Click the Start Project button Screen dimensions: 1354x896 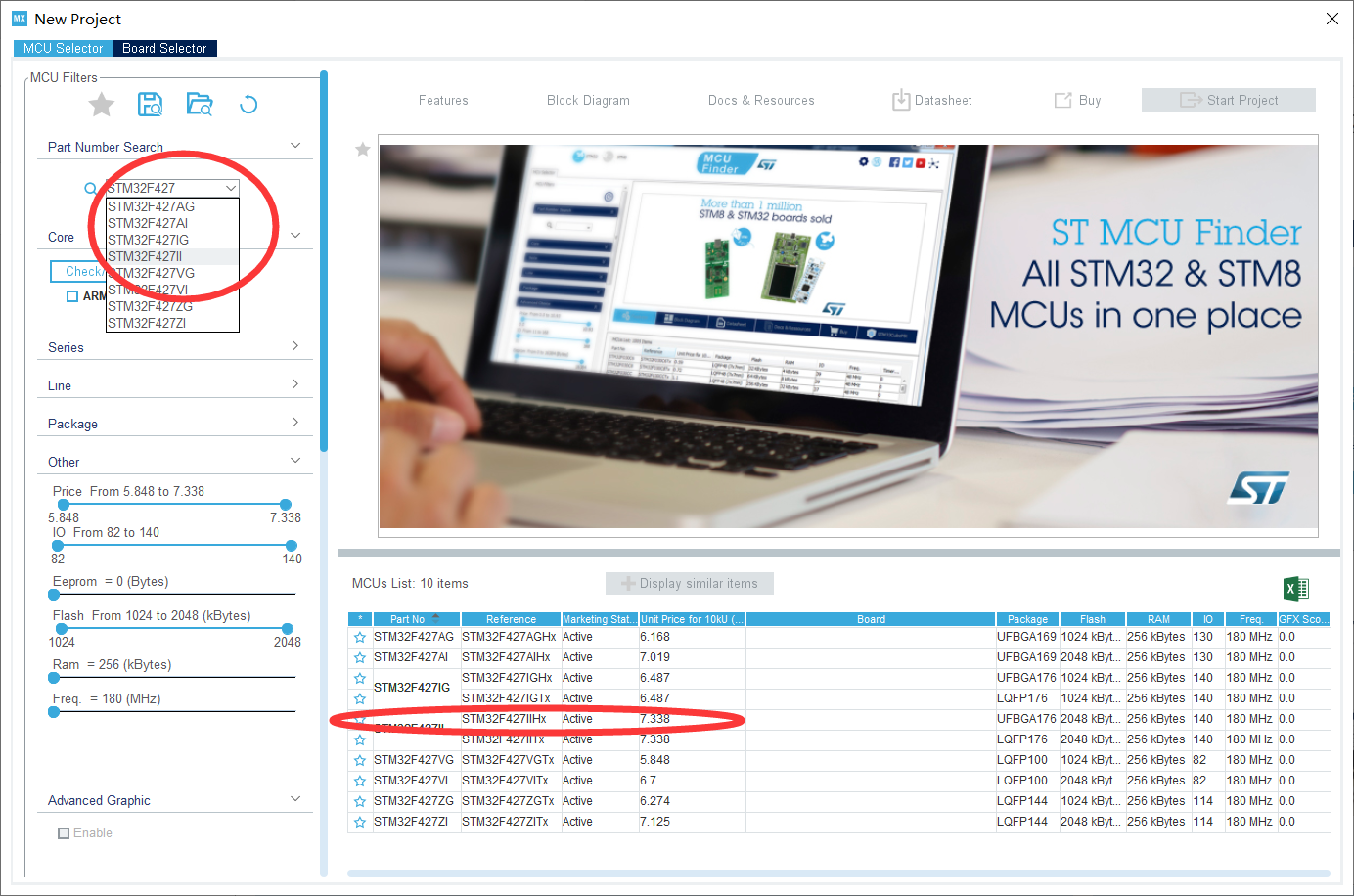pyautogui.click(x=1229, y=100)
